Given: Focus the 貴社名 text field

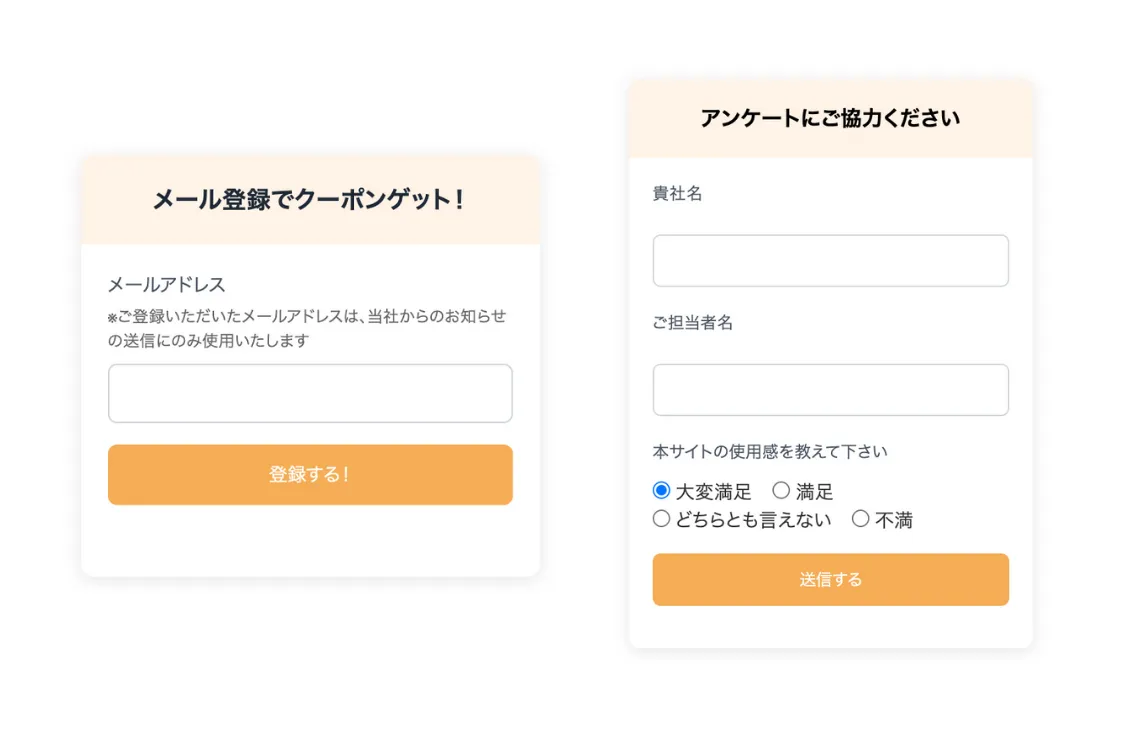Looking at the screenshot, I should pos(830,261).
